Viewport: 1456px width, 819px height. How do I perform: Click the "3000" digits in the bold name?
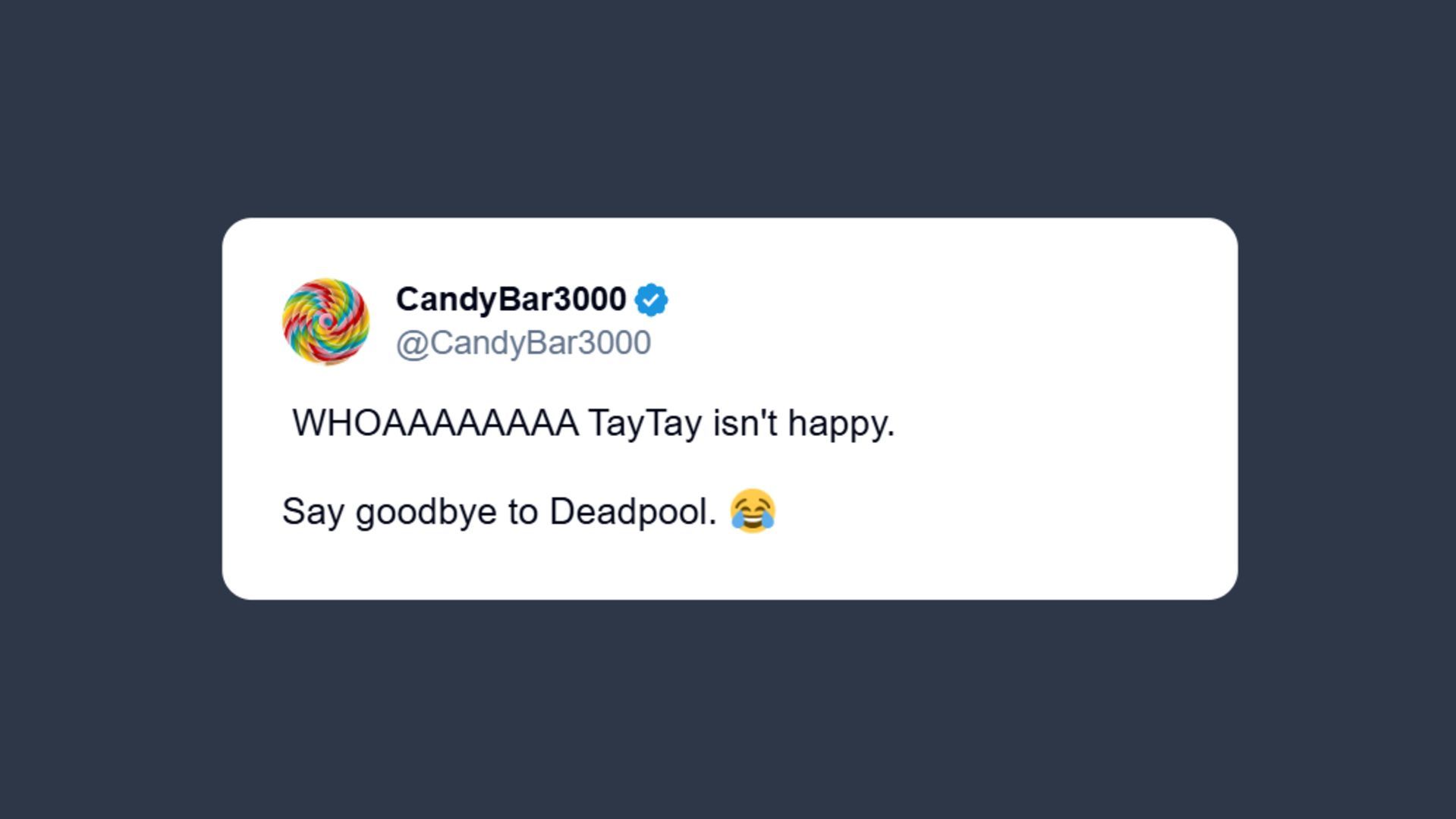click(x=590, y=300)
